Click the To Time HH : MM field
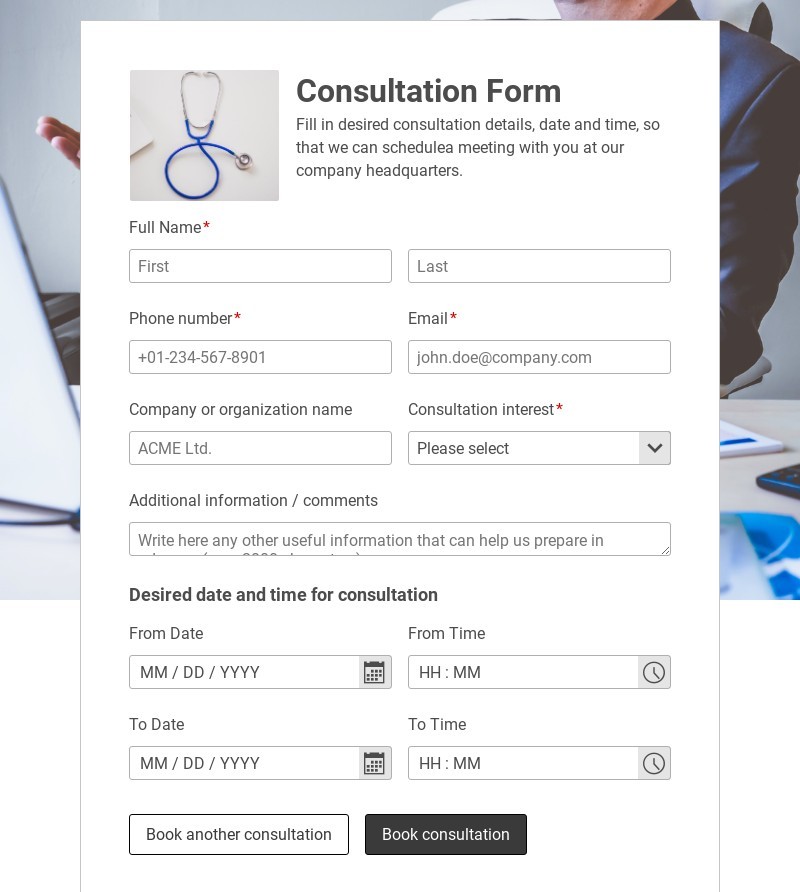The image size is (800, 892). pos(523,763)
